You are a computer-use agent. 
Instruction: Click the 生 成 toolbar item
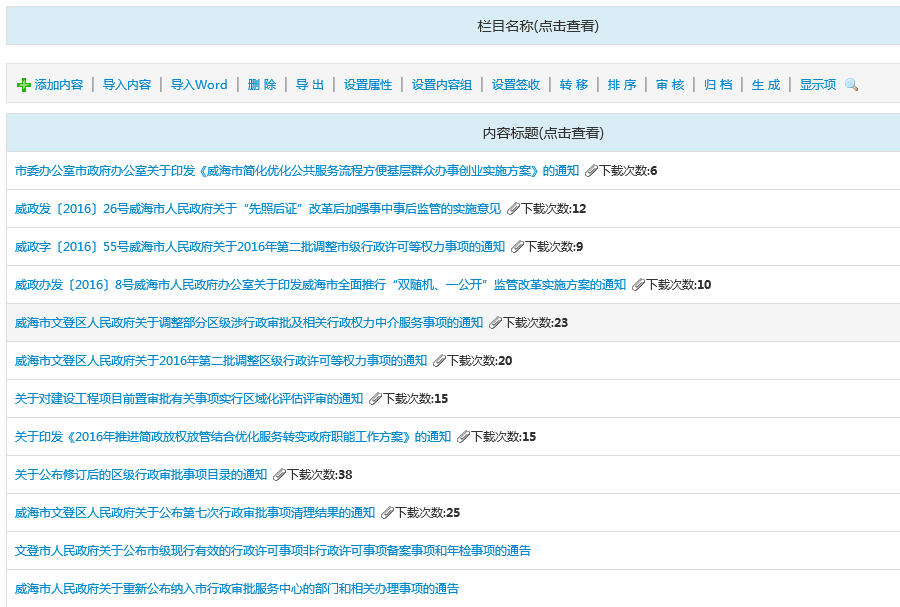point(766,85)
